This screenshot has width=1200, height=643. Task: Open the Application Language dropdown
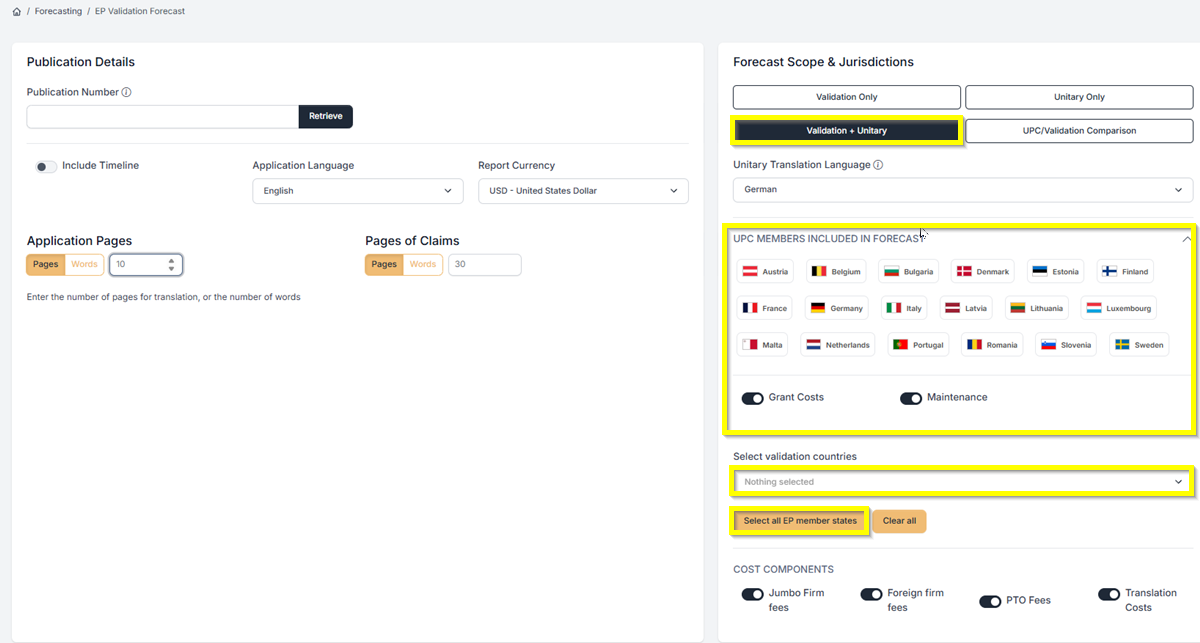pyautogui.click(x=358, y=191)
